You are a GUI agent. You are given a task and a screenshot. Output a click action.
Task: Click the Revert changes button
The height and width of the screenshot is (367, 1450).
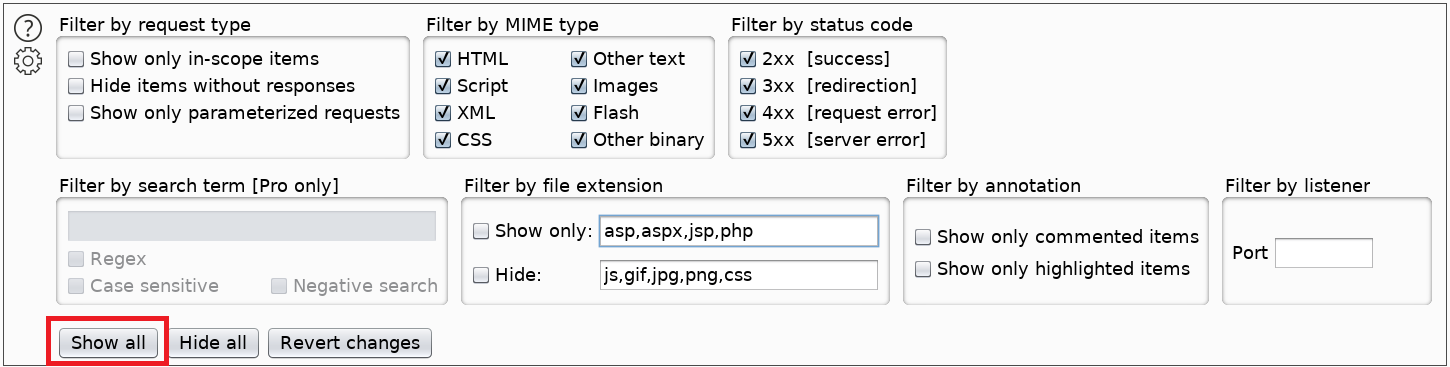pos(350,343)
